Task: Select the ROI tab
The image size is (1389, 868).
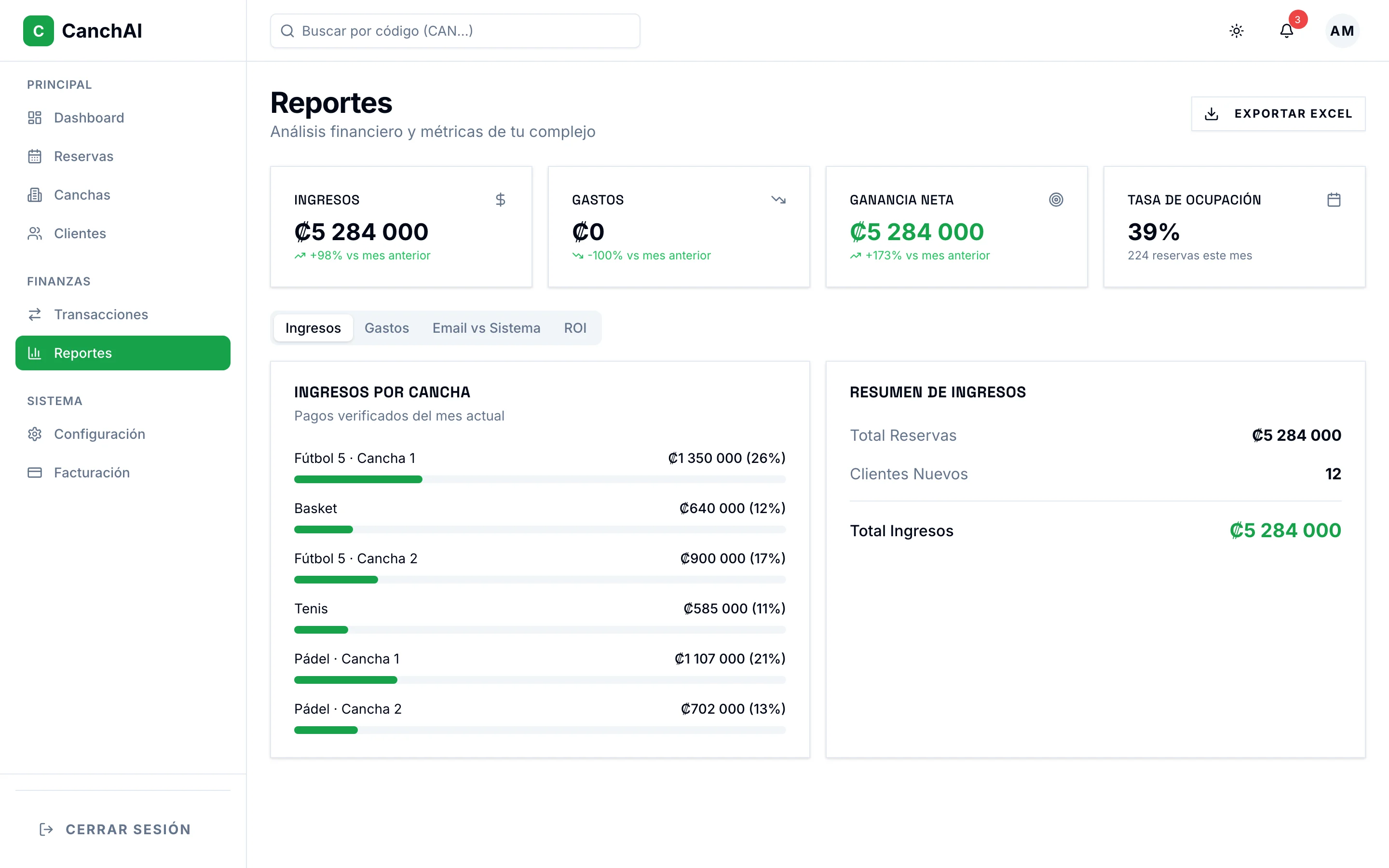Action: pos(574,328)
